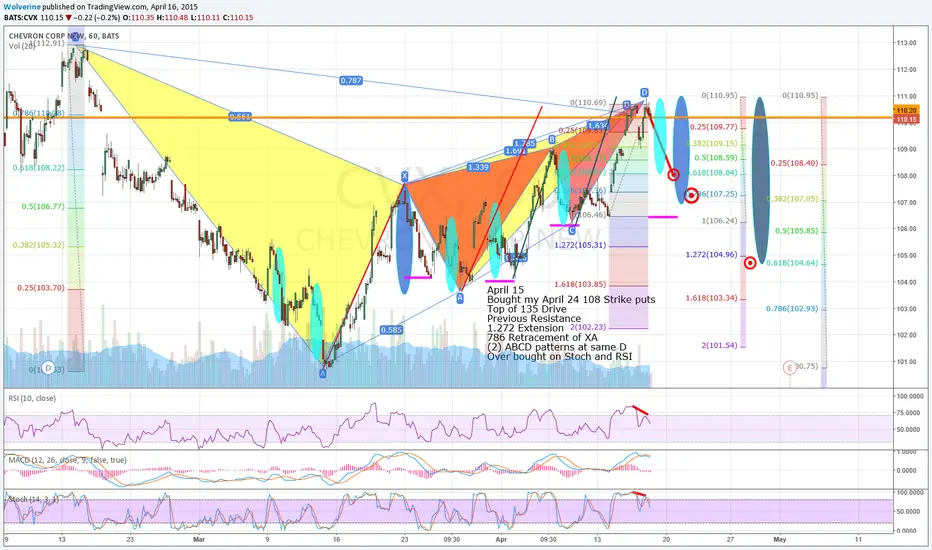The width and height of the screenshot is (932, 550).
Task: Click the dividend D marker on chart
Action: [48, 368]
